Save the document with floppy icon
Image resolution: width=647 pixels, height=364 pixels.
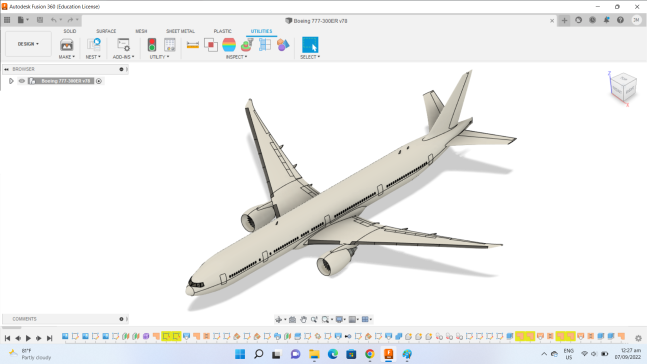40,20
